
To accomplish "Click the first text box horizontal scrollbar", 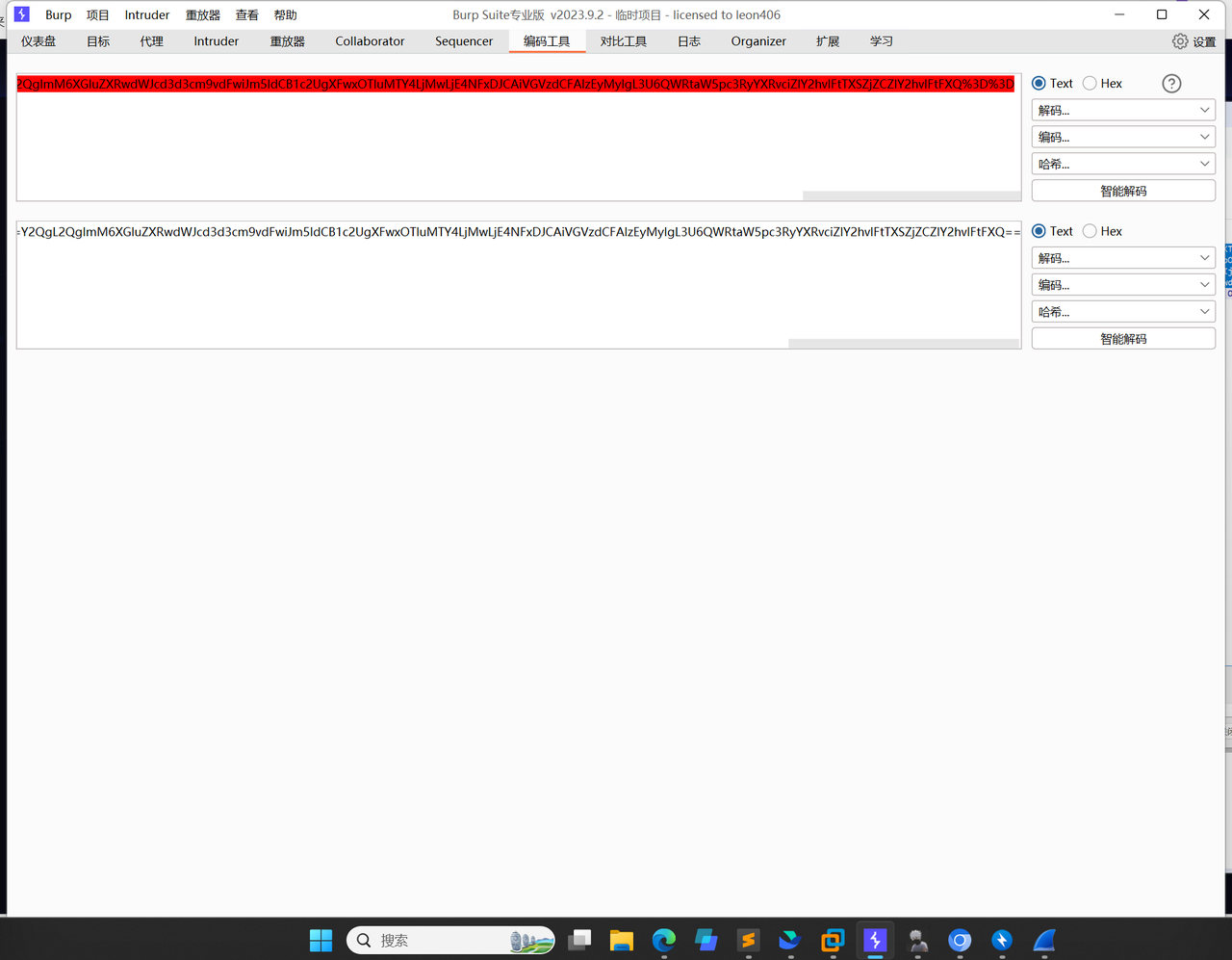I will [911, 195].
